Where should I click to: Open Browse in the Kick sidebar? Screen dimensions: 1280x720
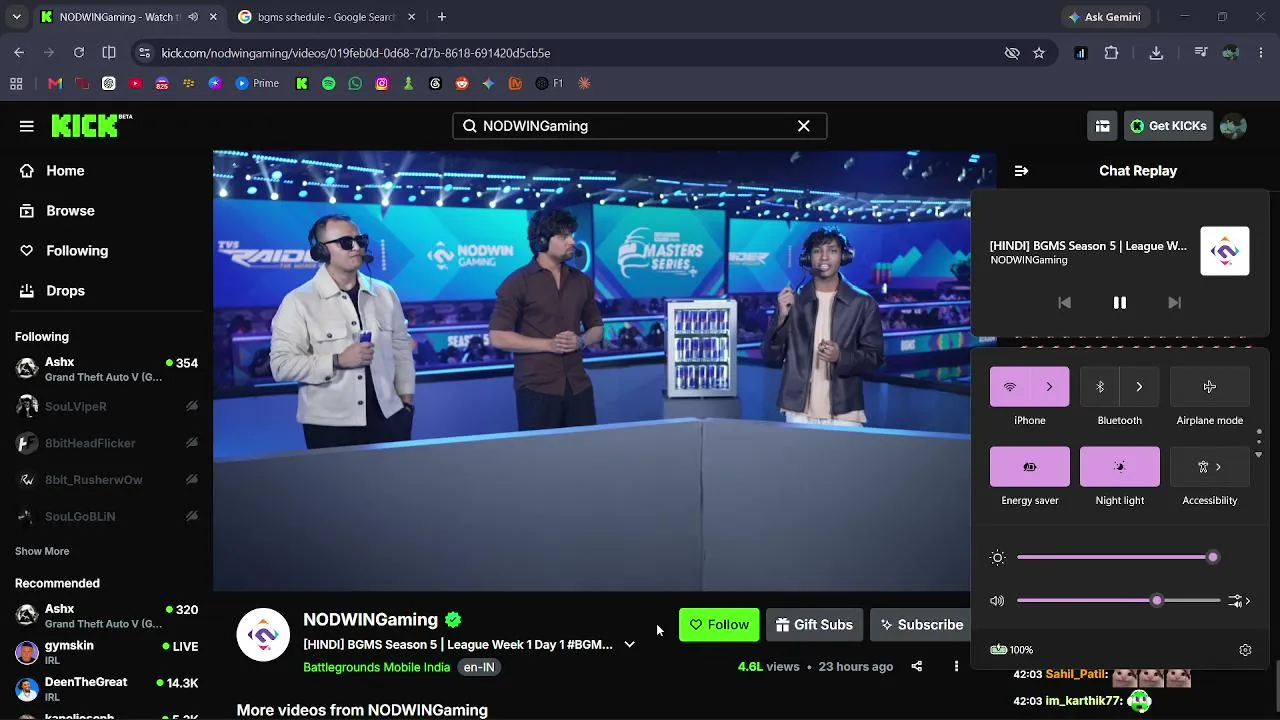click(x=70, y=211)
